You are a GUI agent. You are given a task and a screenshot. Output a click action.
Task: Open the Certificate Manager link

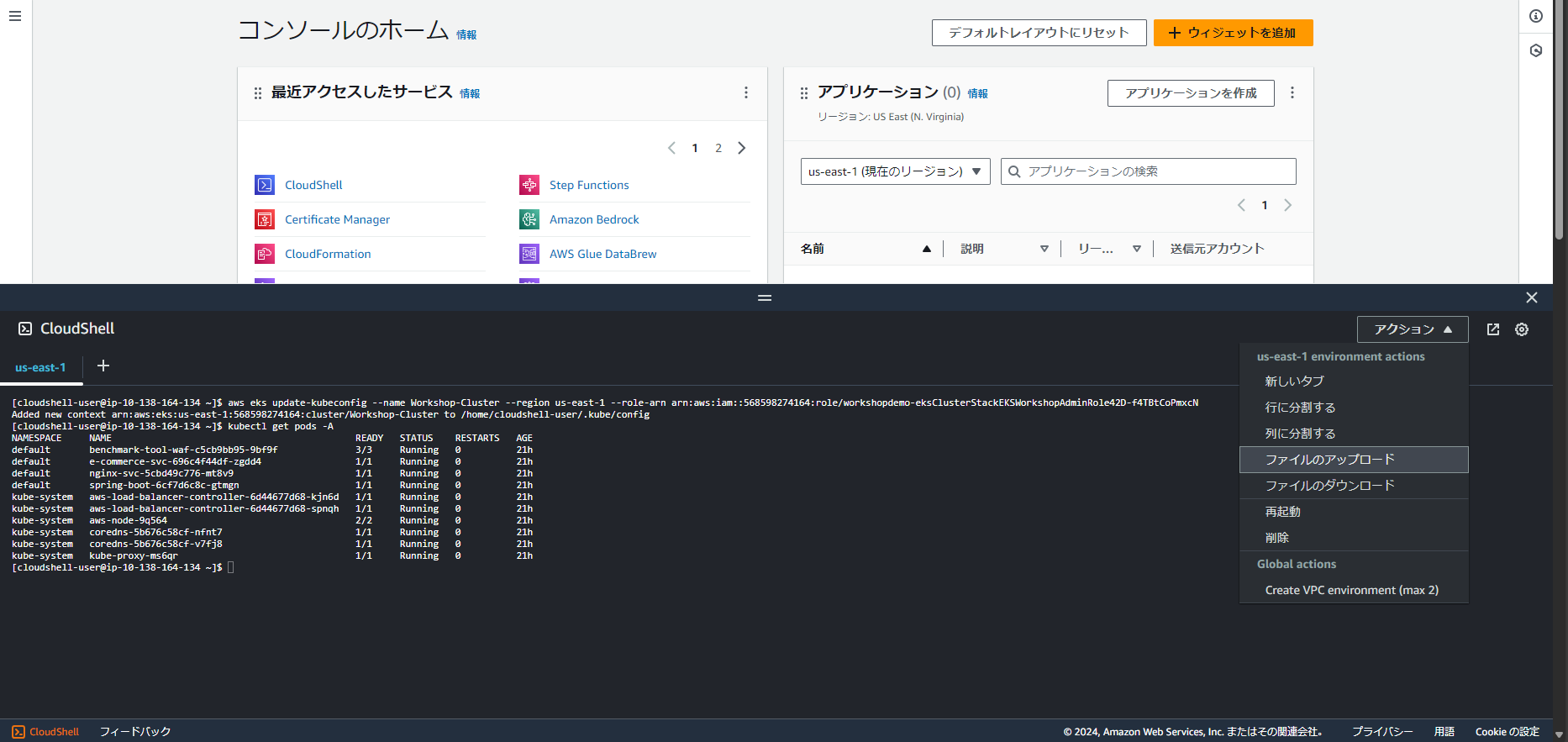[x=337, y=219]
